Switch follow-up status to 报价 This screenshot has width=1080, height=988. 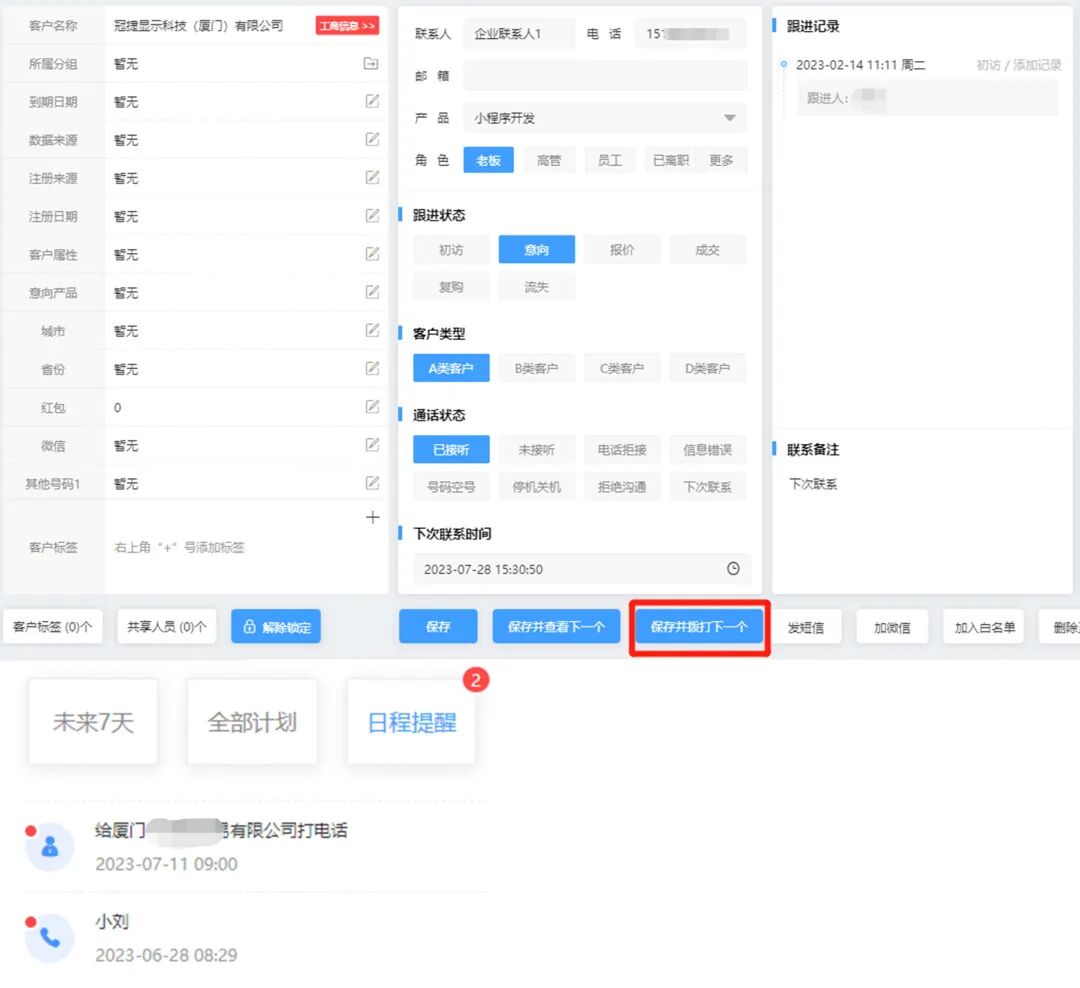click(x=622, y=249)
